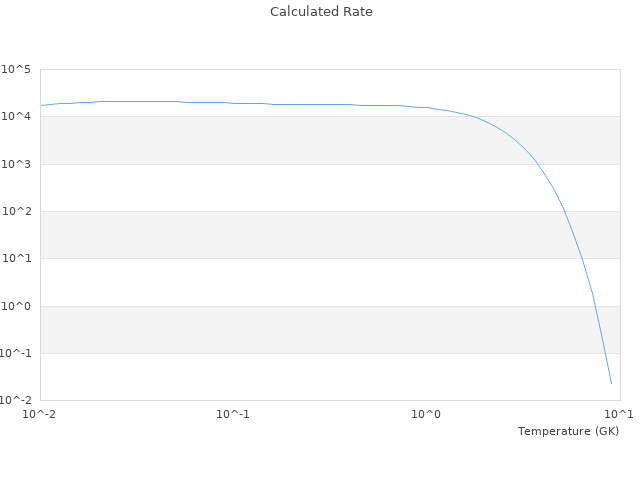Select the 10^1 x-axis tick label
This screenshot has width=640, height=480.
pos(620,414)
